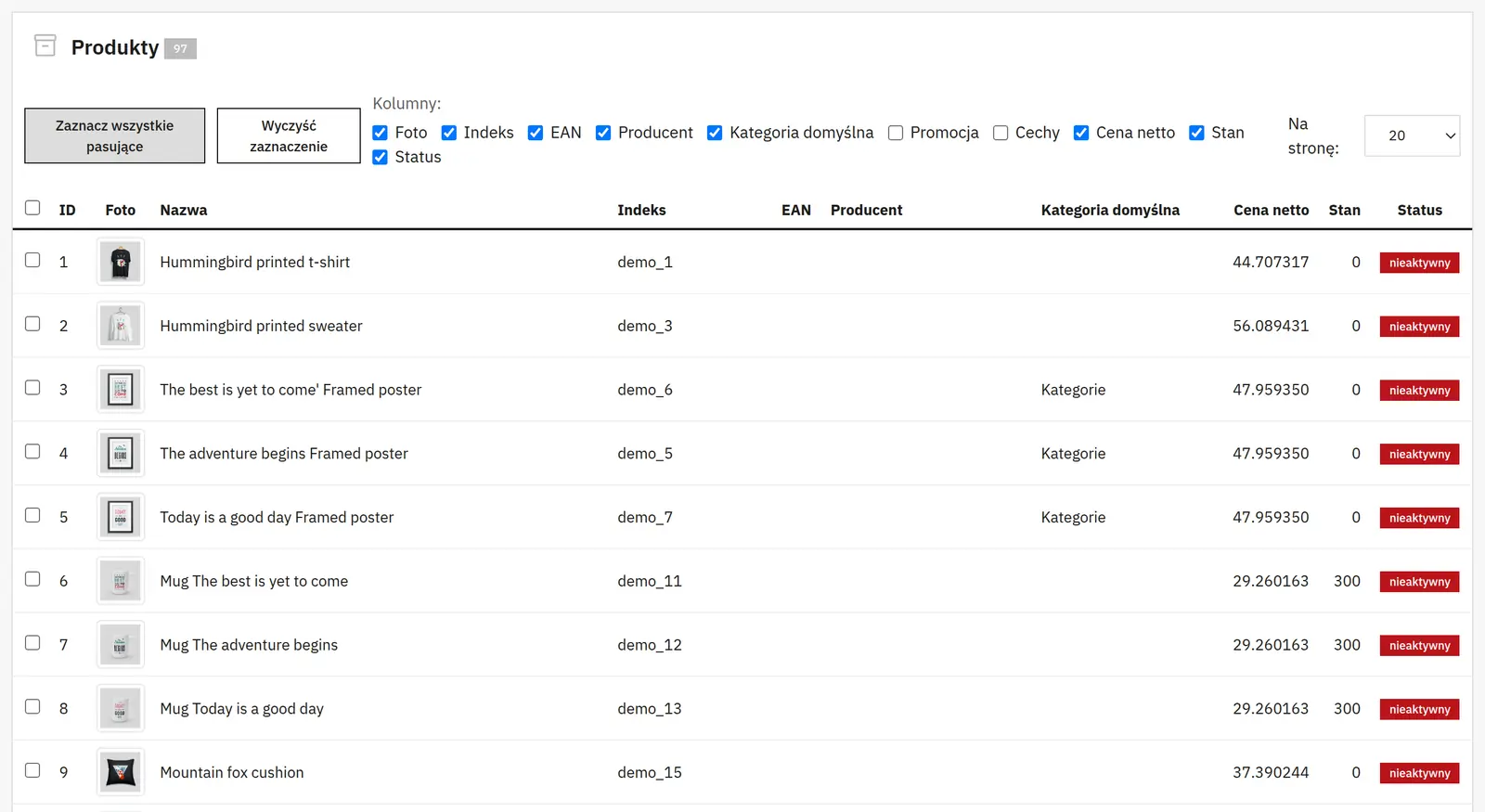Click the 97 products count badge
The width and height of the screenshot is (1485, 812).
180,48
